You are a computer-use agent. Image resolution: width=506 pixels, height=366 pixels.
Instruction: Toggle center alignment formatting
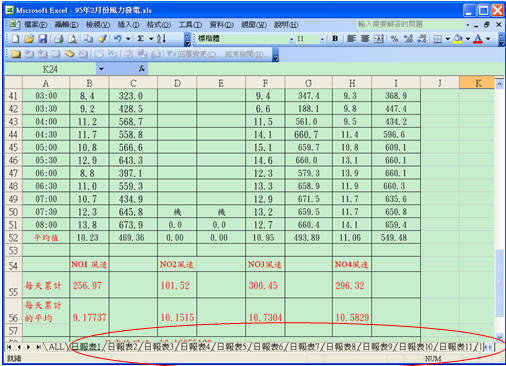(365, 39)
